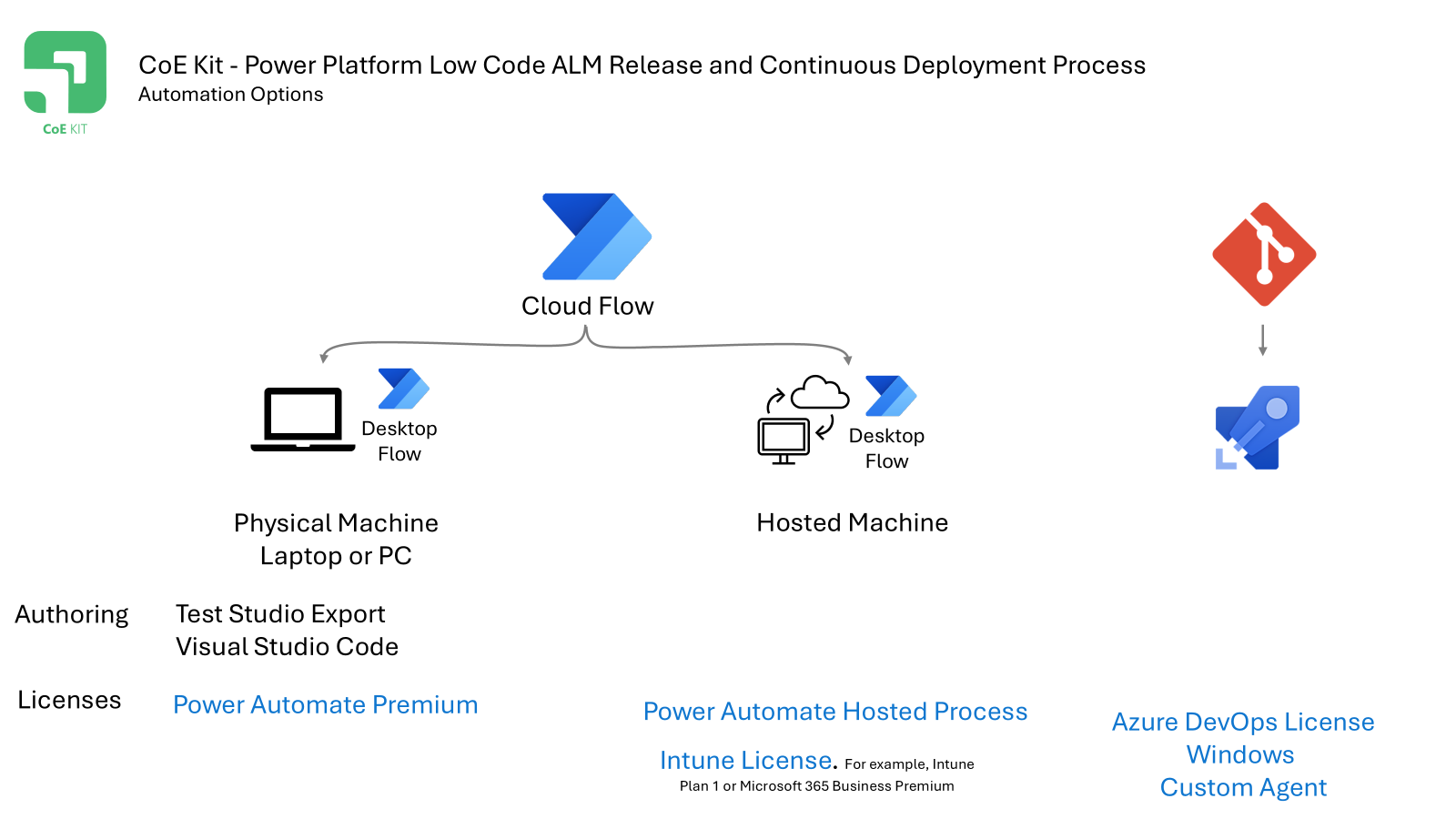1456x819 pixels.
Task: Click the Desktop Flow icon beside the laptop
Action: click(403, 389)
